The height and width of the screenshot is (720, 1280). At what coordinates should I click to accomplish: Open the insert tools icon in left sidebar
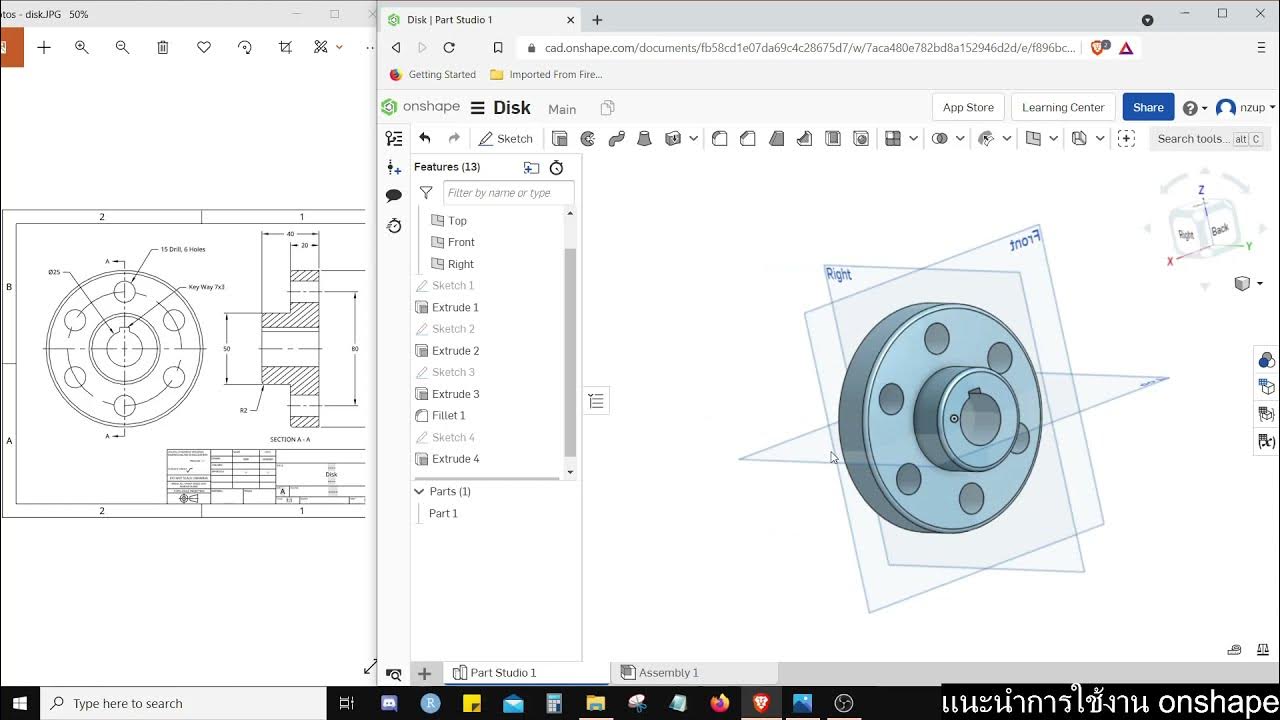(394, 168)
